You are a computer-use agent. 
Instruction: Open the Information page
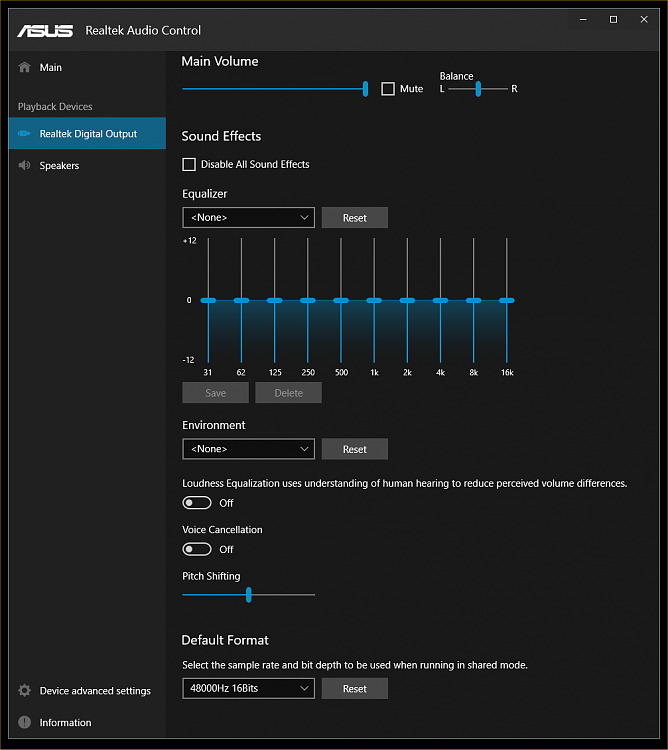coord(87,722)
